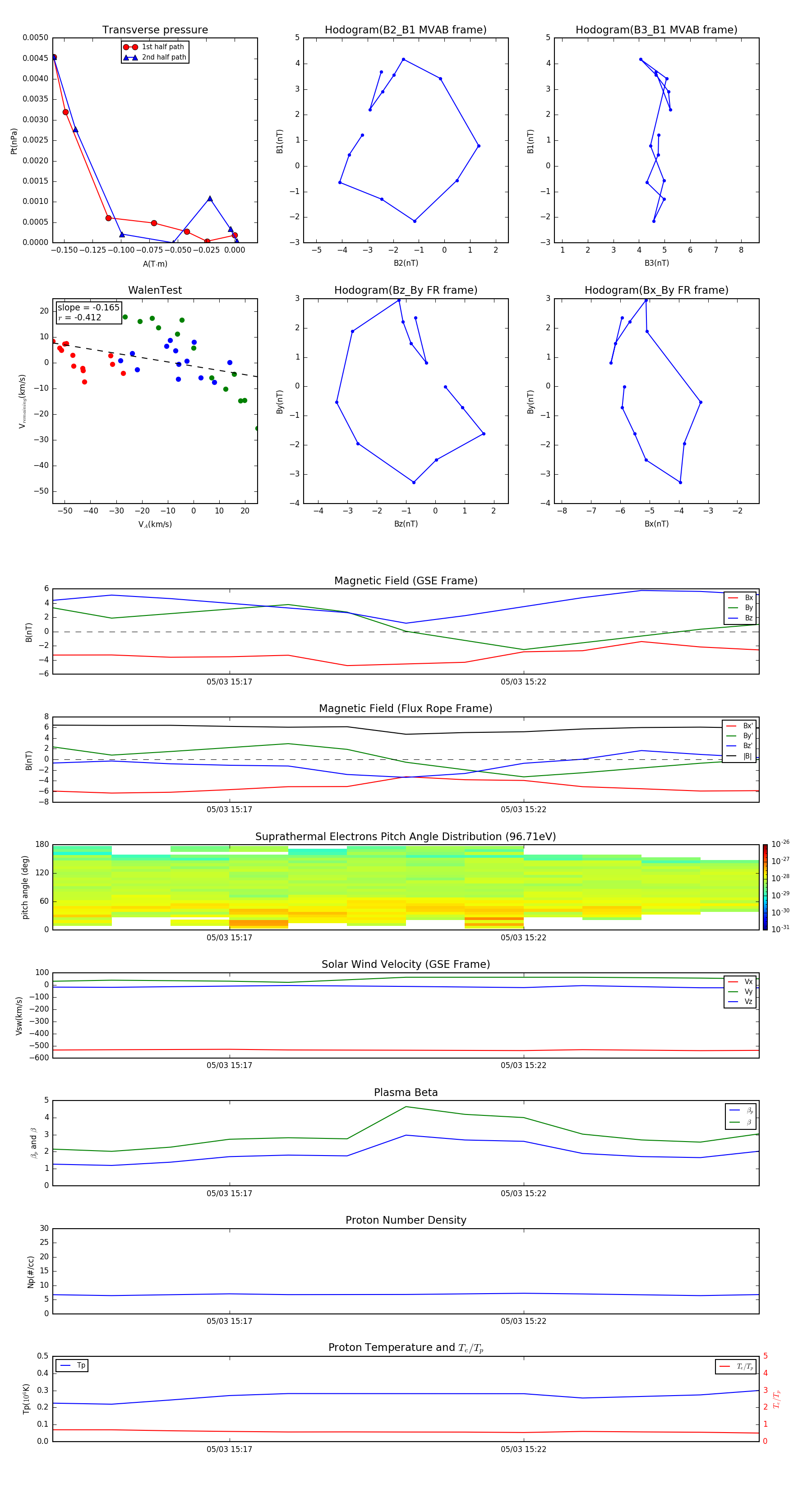Screen dimensions: 812x1489
Task: Select "By'" in the Flux Rope legend
Action: tap(740, 736)
